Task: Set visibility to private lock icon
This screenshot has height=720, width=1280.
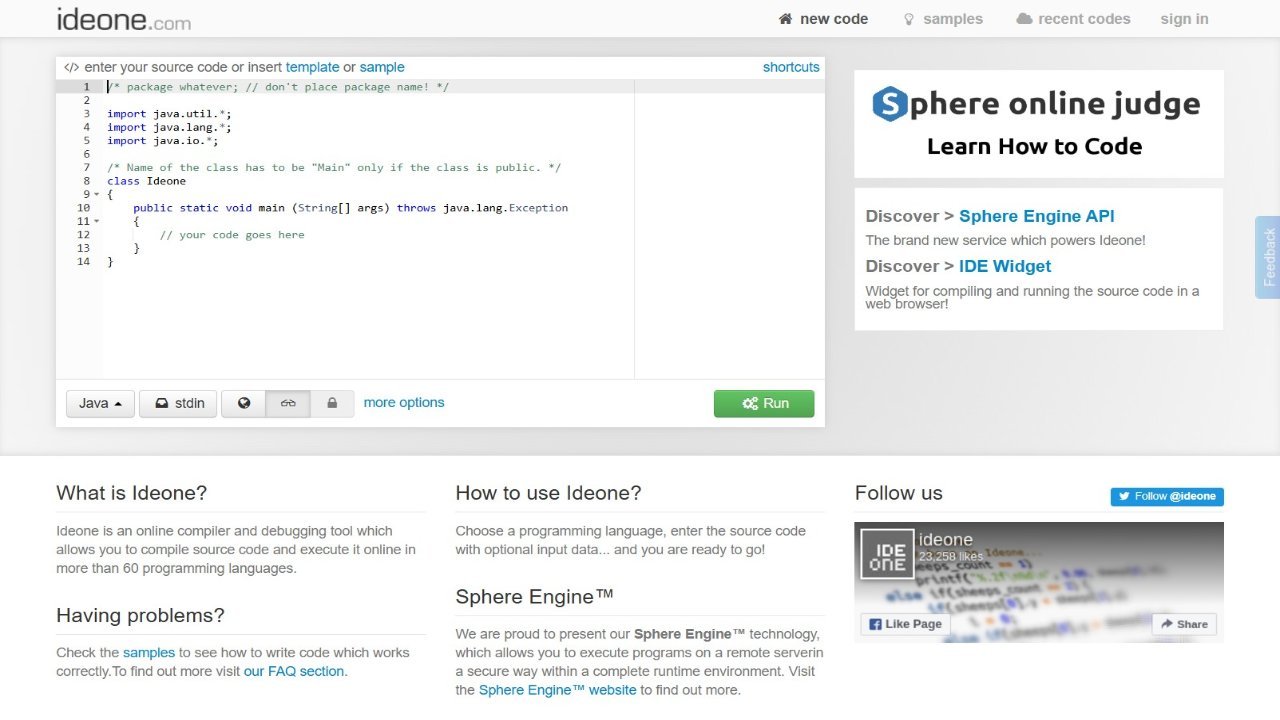Action: [x=332, y=403]
